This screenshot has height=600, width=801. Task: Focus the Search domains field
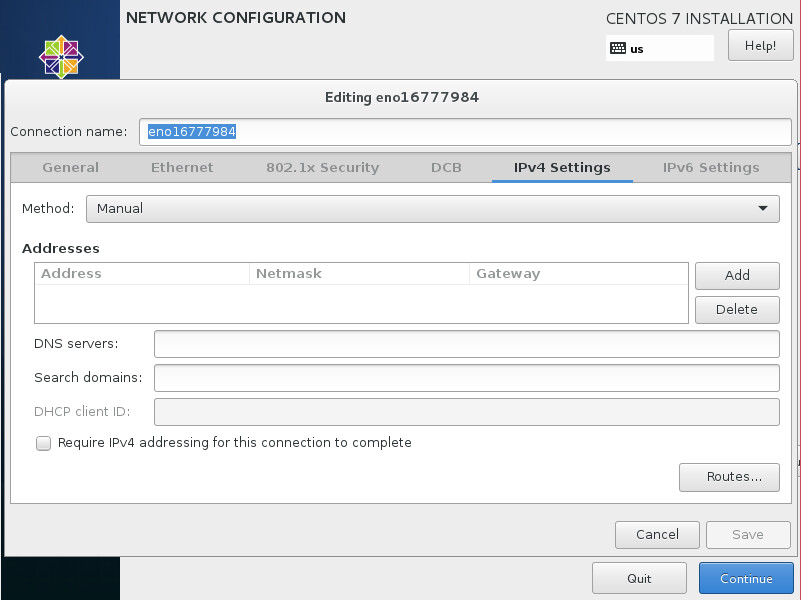coord(466,378)
